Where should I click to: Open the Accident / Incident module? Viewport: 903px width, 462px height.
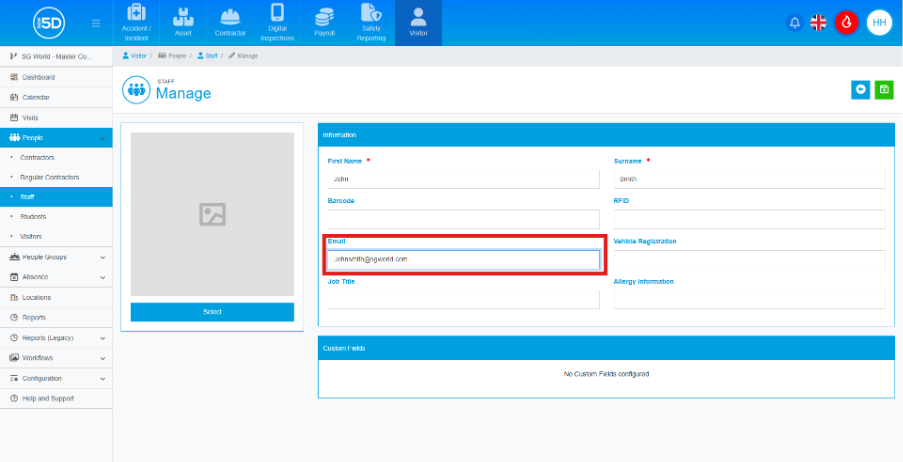[136, 23]
